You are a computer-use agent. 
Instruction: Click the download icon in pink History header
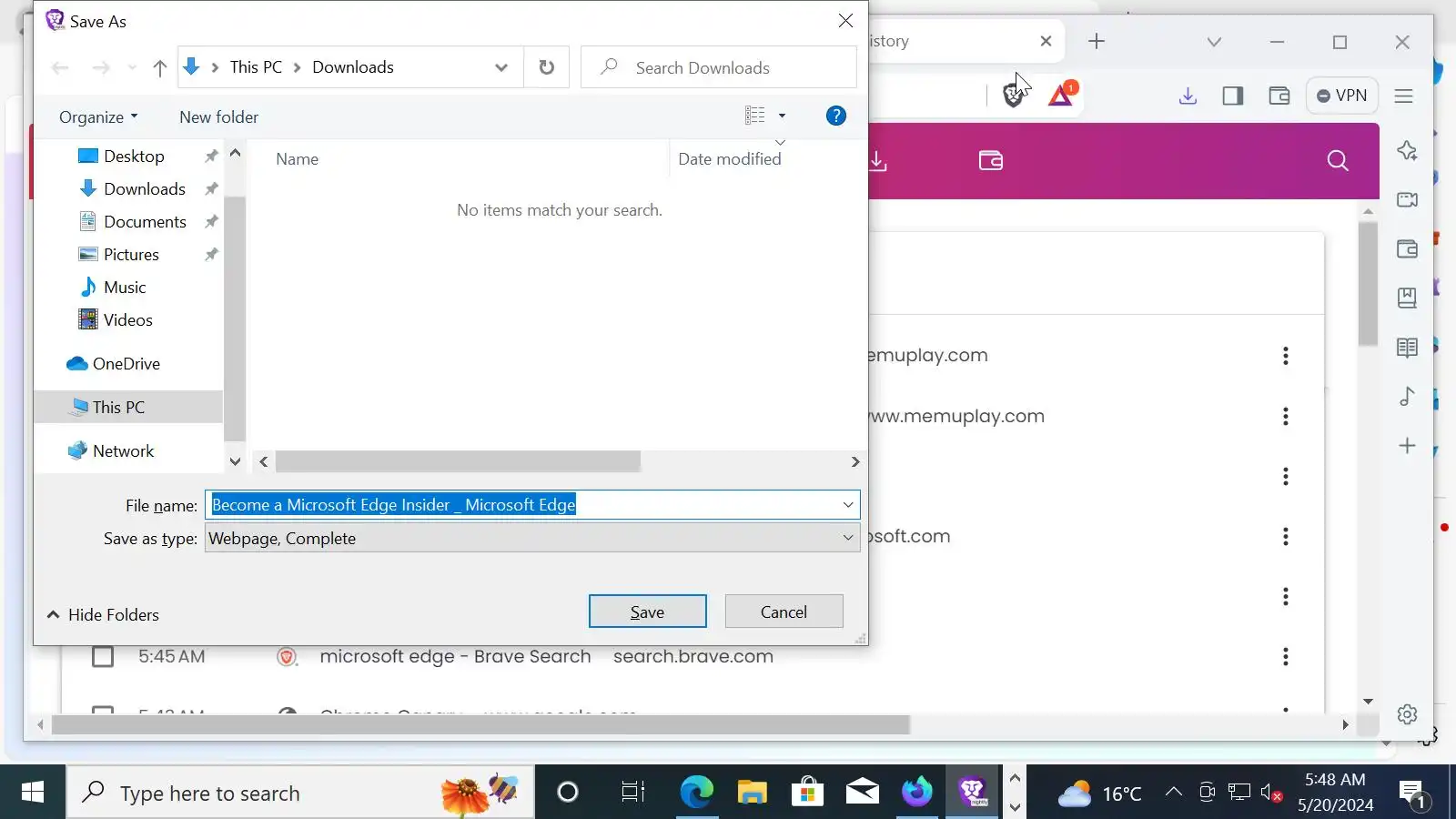pyautogui.click(x=877, y=161)
